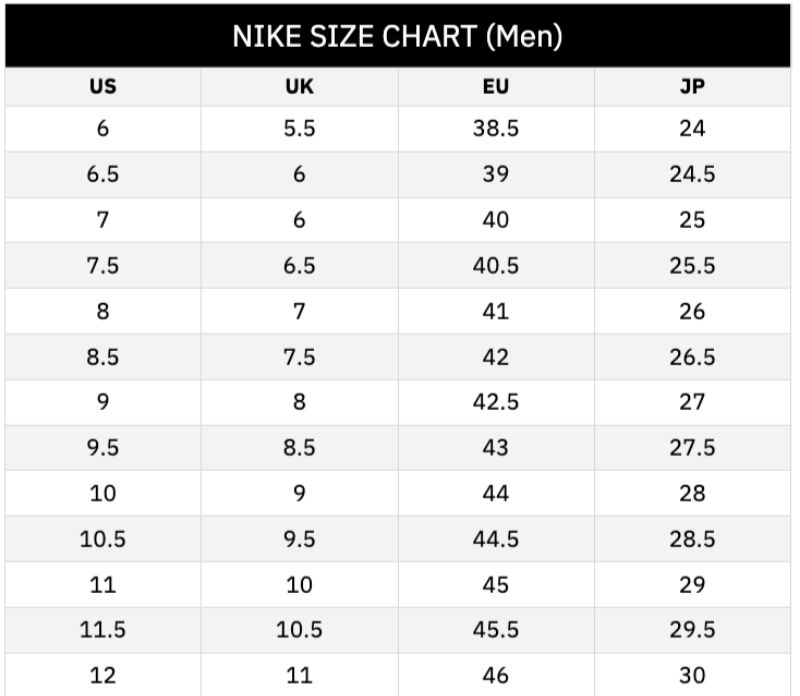Click US size 11.5 cell
Screen dimensions: 800x696
[x=103, y=630]
